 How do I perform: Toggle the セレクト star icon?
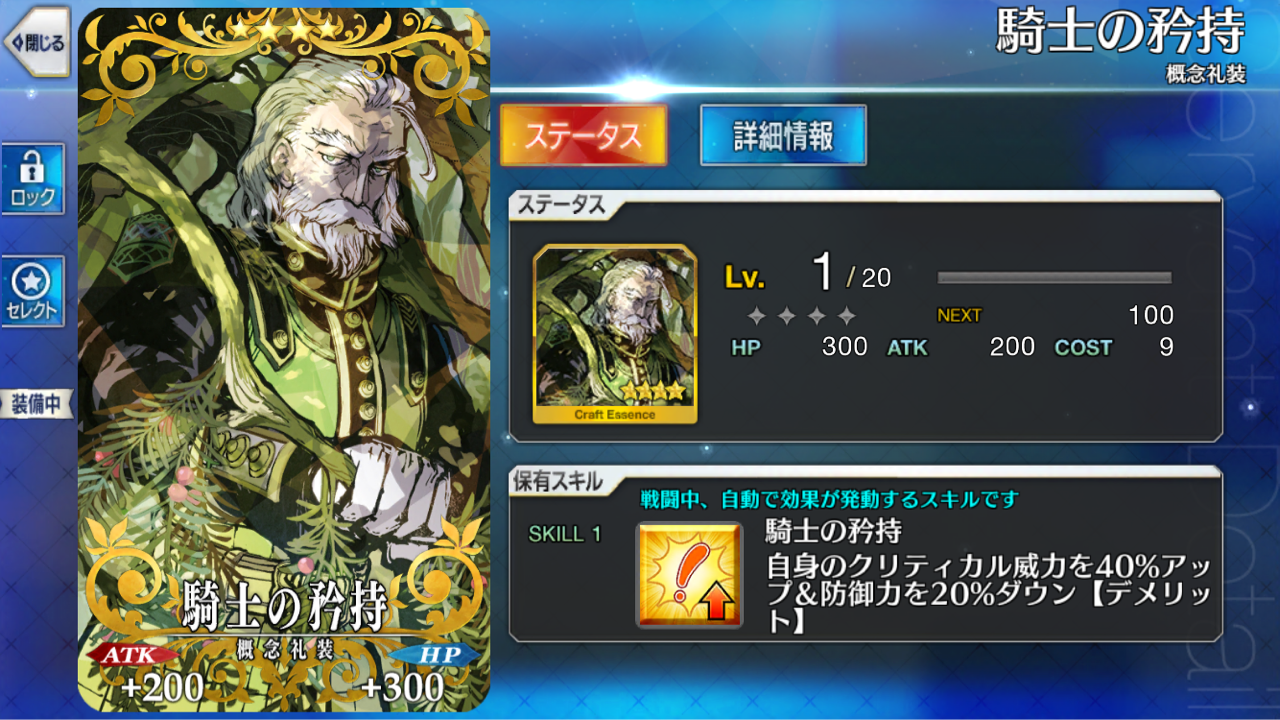(33, 291)
